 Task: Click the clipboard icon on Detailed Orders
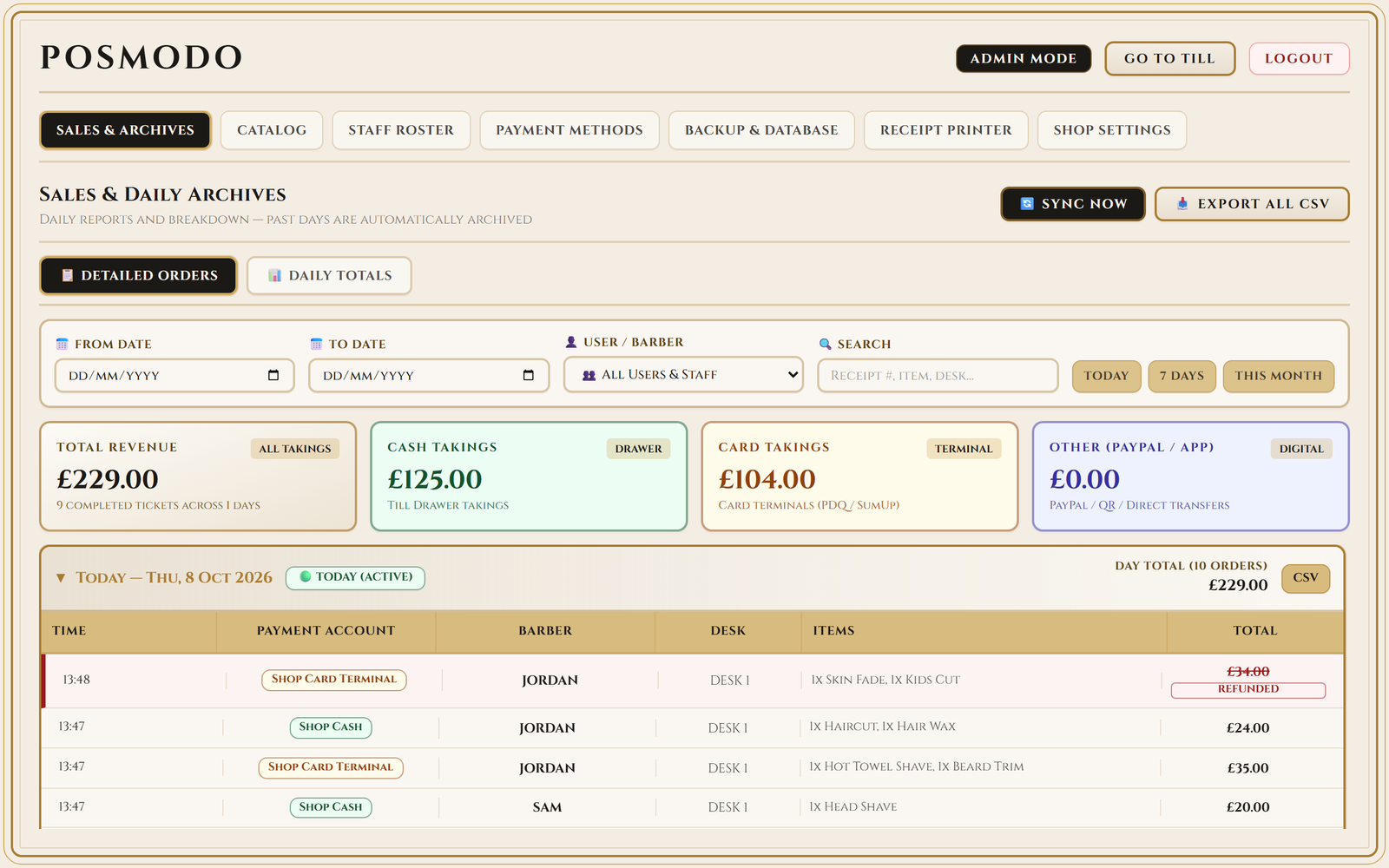(x=68, y=276)
